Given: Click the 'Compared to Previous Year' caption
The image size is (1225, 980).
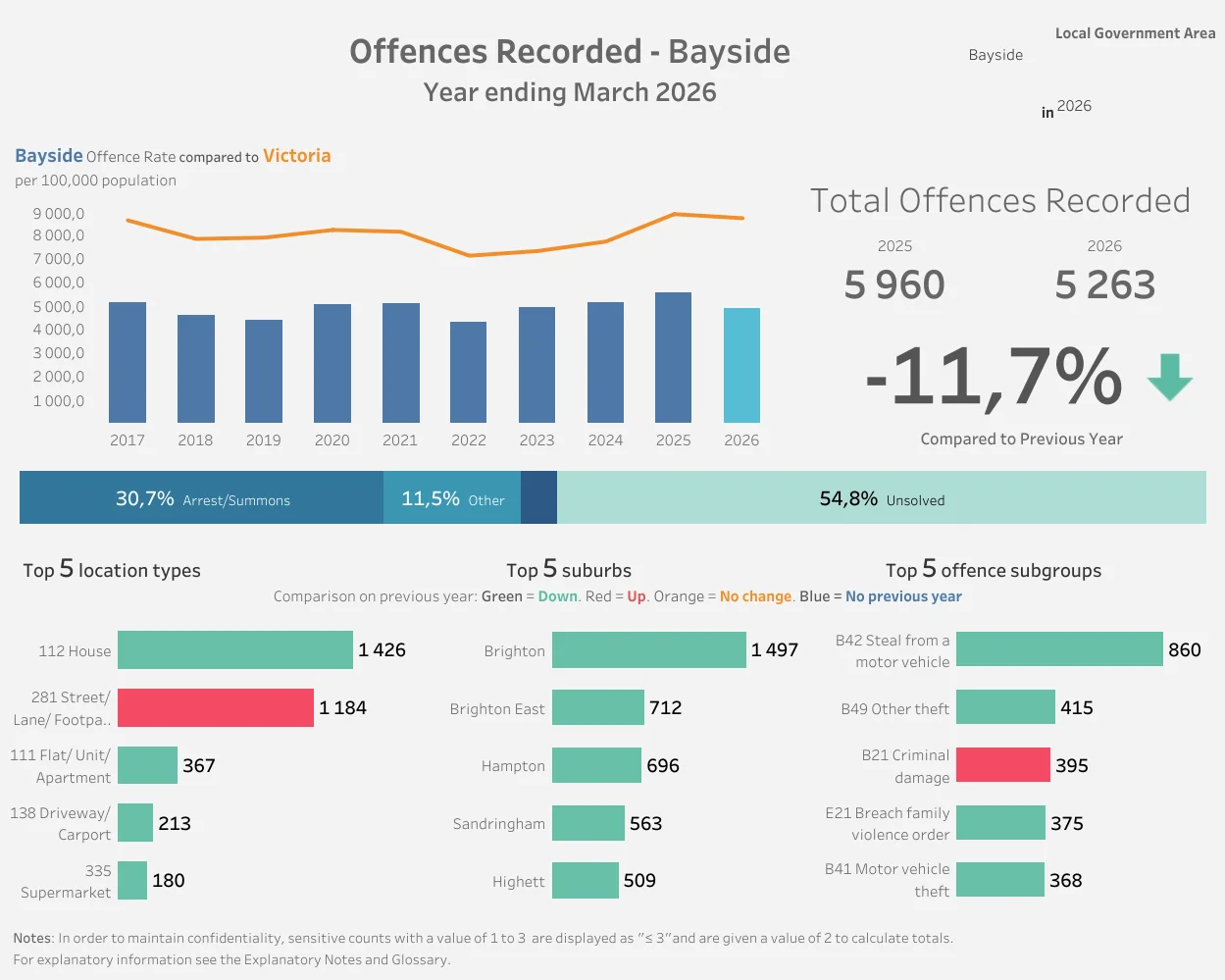Looking at the screenshot, I should tap(1022, 439).
